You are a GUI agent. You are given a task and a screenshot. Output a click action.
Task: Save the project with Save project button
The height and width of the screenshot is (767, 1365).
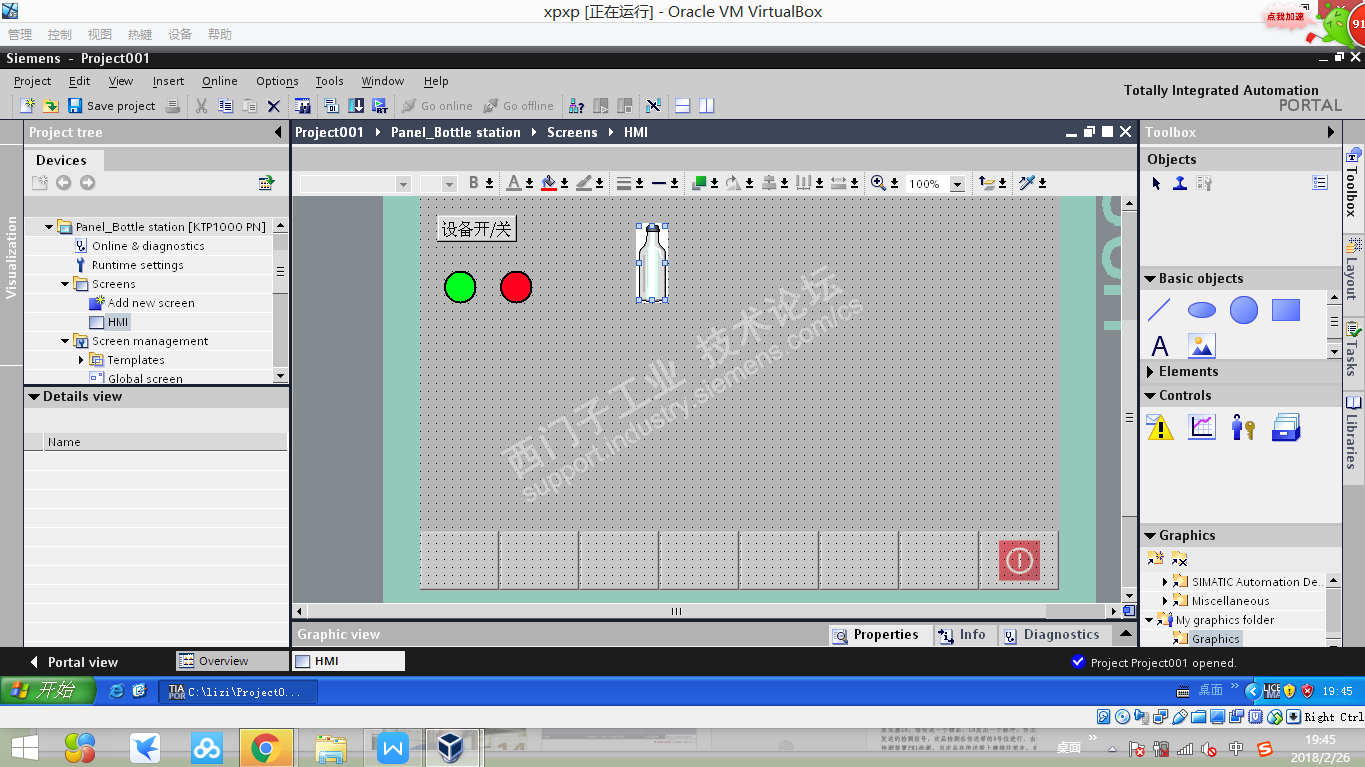coord(111,106)
